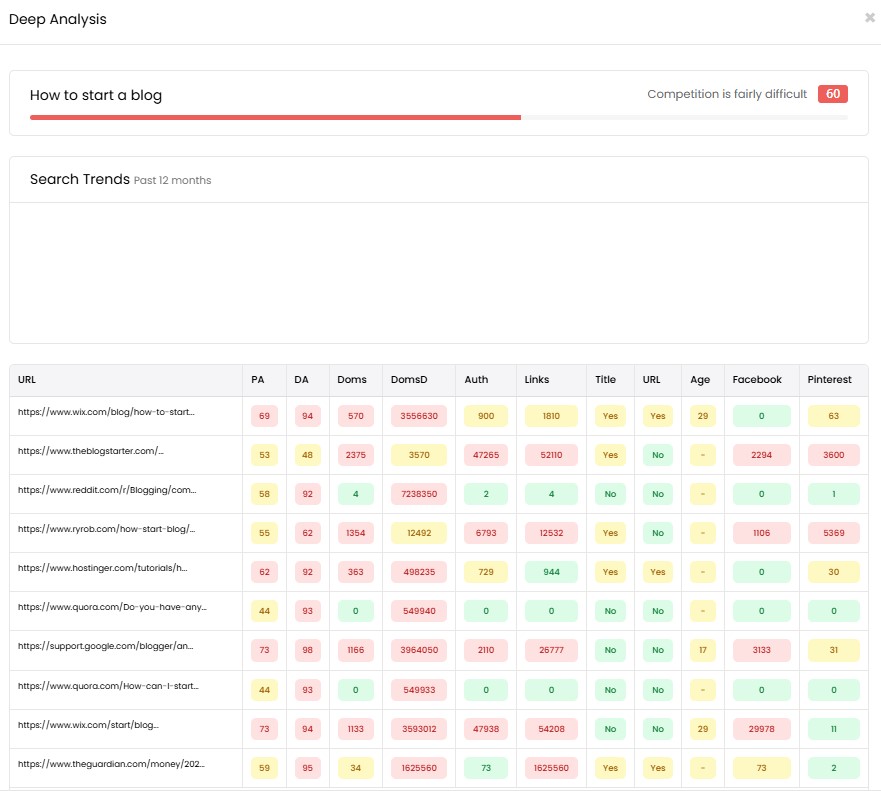Sort by the Doms column header
The width and height of the screenshot is (881, 791).
(x=352, y=380)
